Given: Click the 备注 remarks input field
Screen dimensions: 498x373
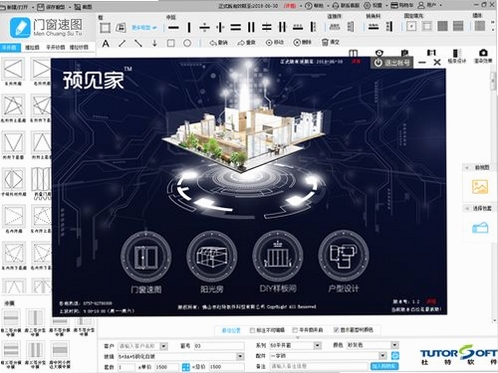Looking at the screenshot, I should (x=319, y=366).
